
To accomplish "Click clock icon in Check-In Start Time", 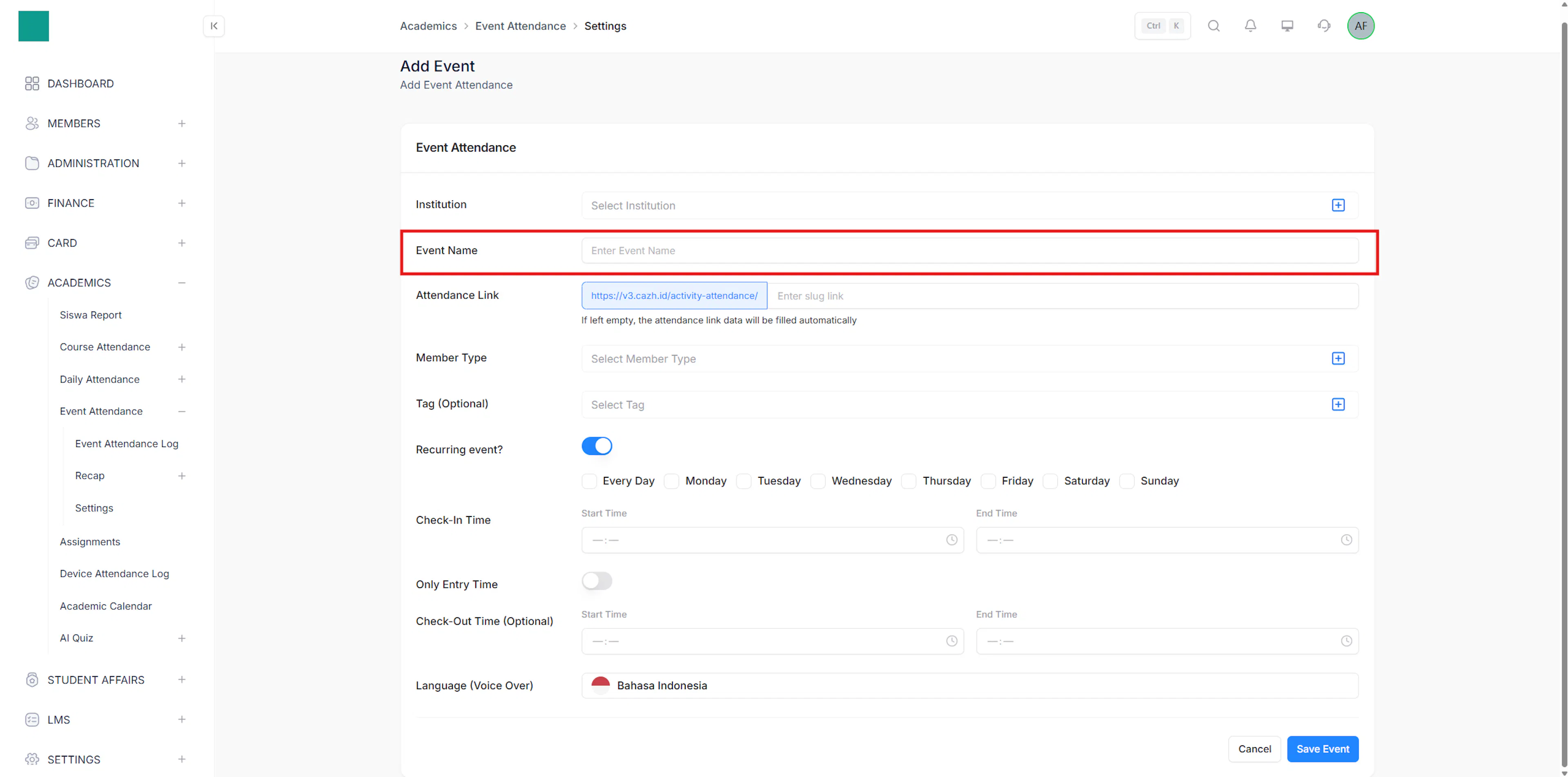I will [x=951, y=540].
